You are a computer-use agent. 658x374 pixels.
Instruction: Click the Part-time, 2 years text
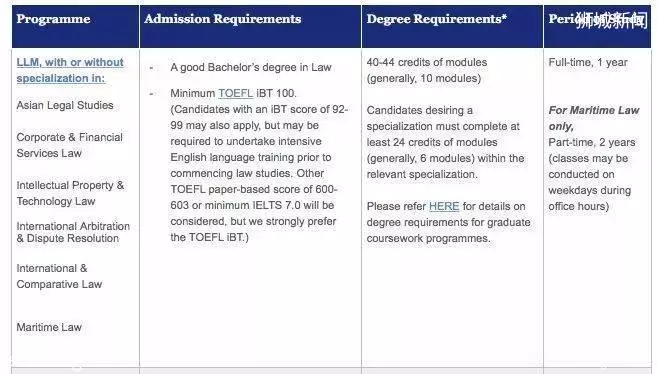click(x=592, y=142)
